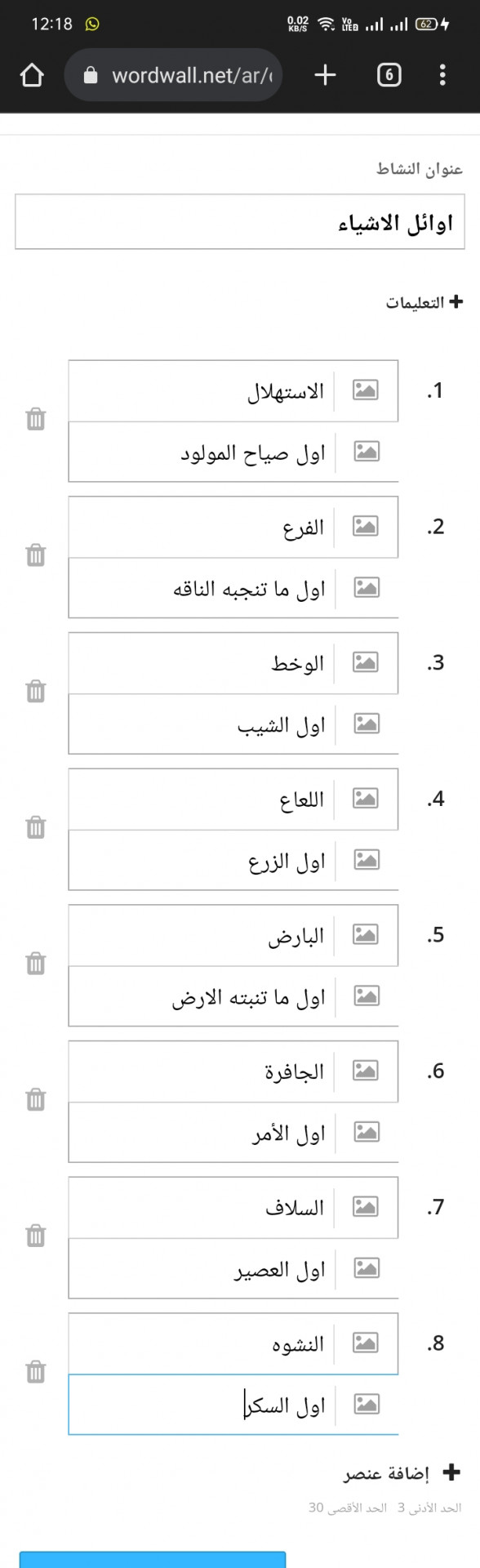
Task: Add image to اول الشيب field
Action: coord(366,724)
